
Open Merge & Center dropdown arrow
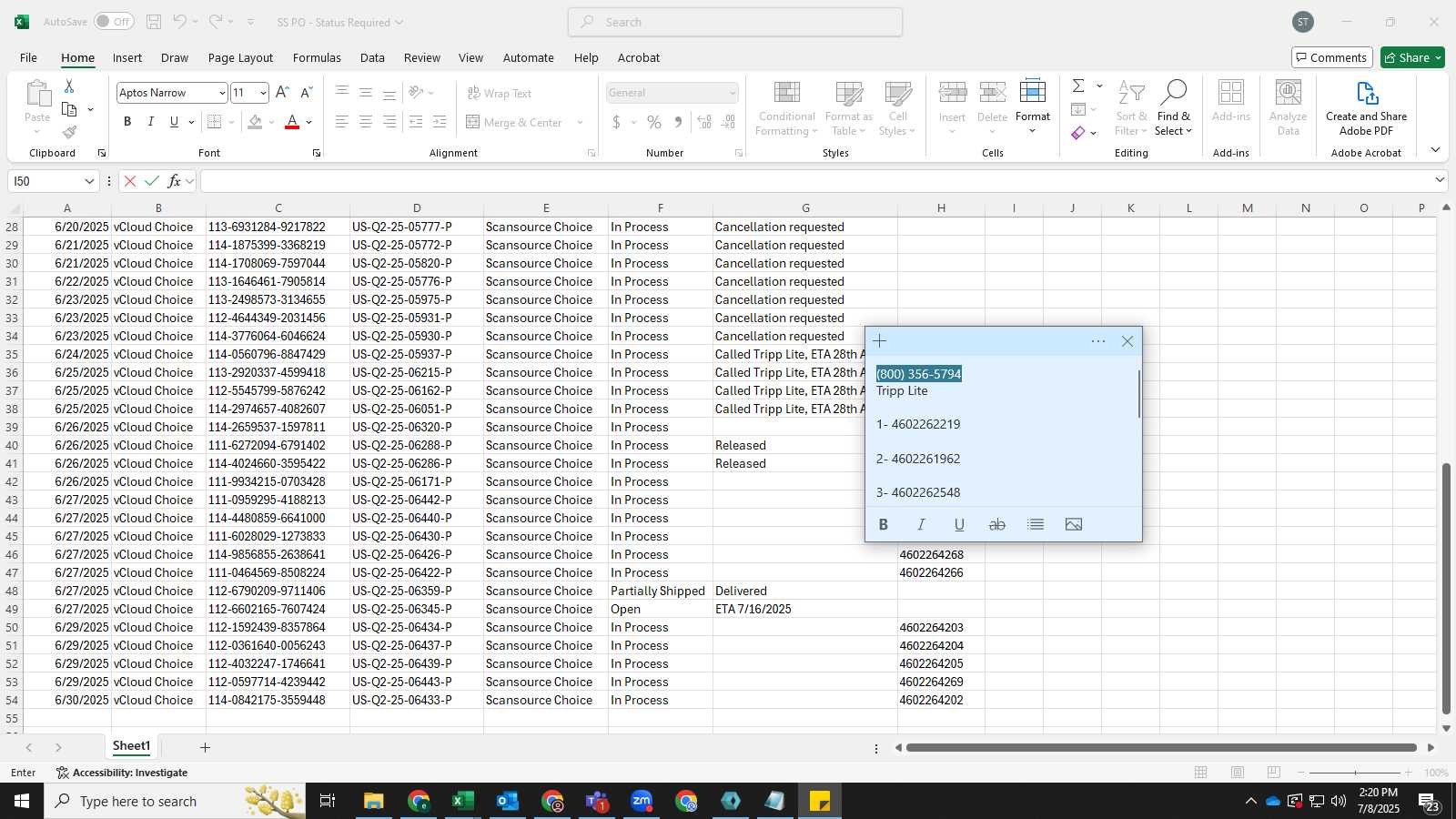(580, 122)
